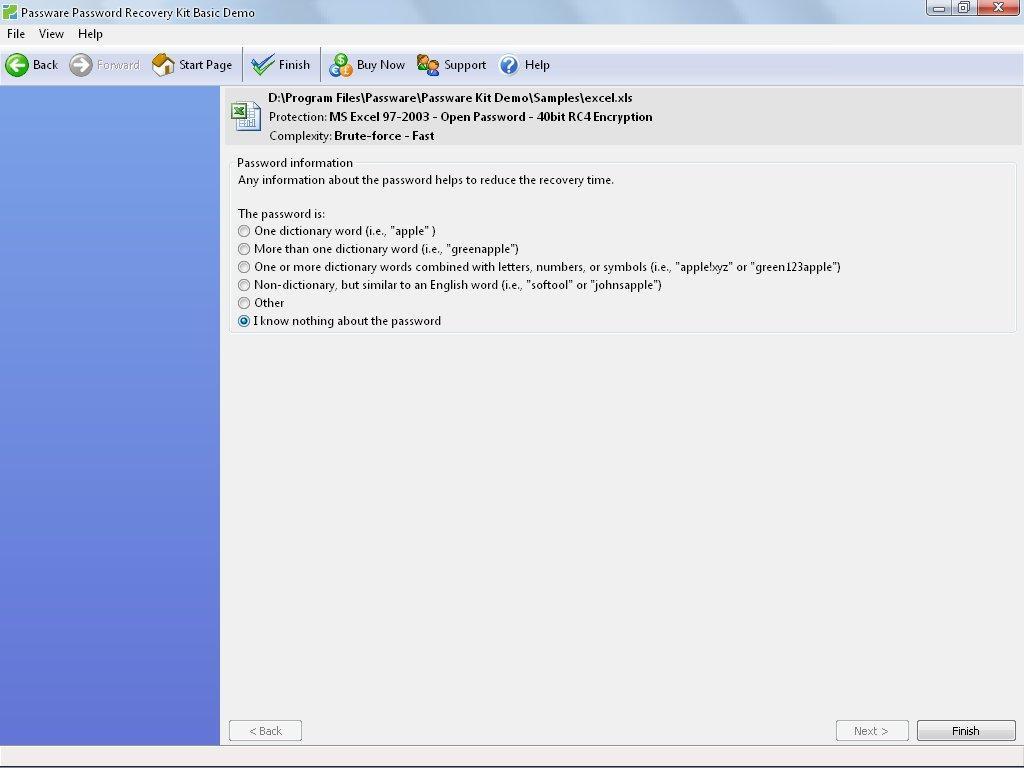Close the Passware window
Image resolution: width=1024 pixels, height=768 pixels.
tap(998, 8)
